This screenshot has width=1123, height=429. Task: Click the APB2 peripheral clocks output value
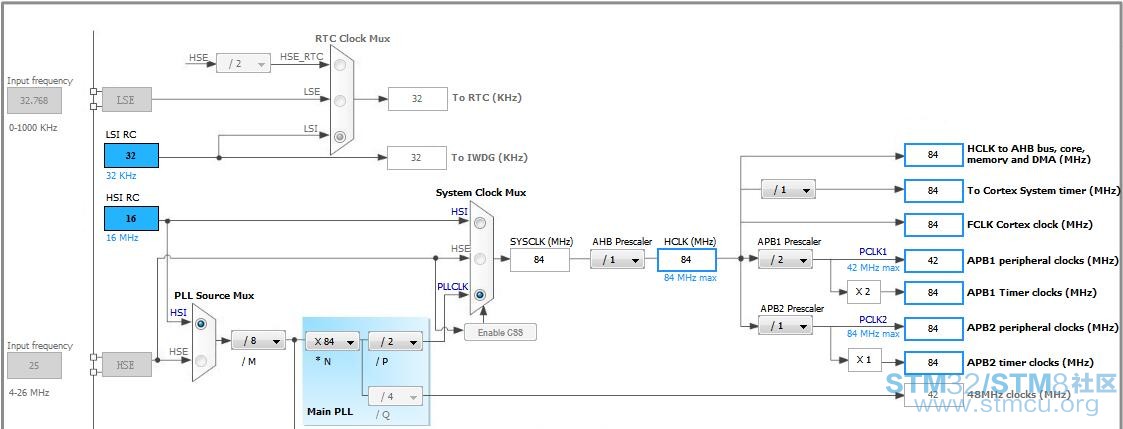933,328
